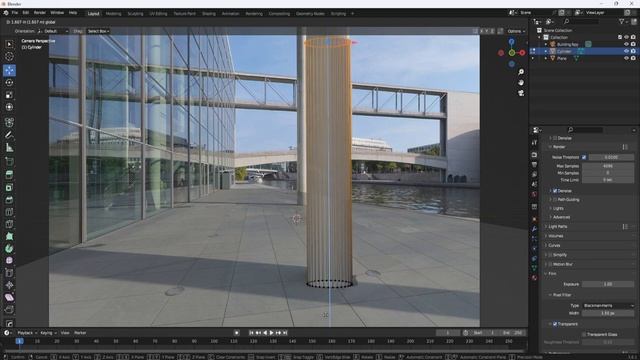Choose the Smooth vertices tool
Screen dimensions: 640x360
9,260
